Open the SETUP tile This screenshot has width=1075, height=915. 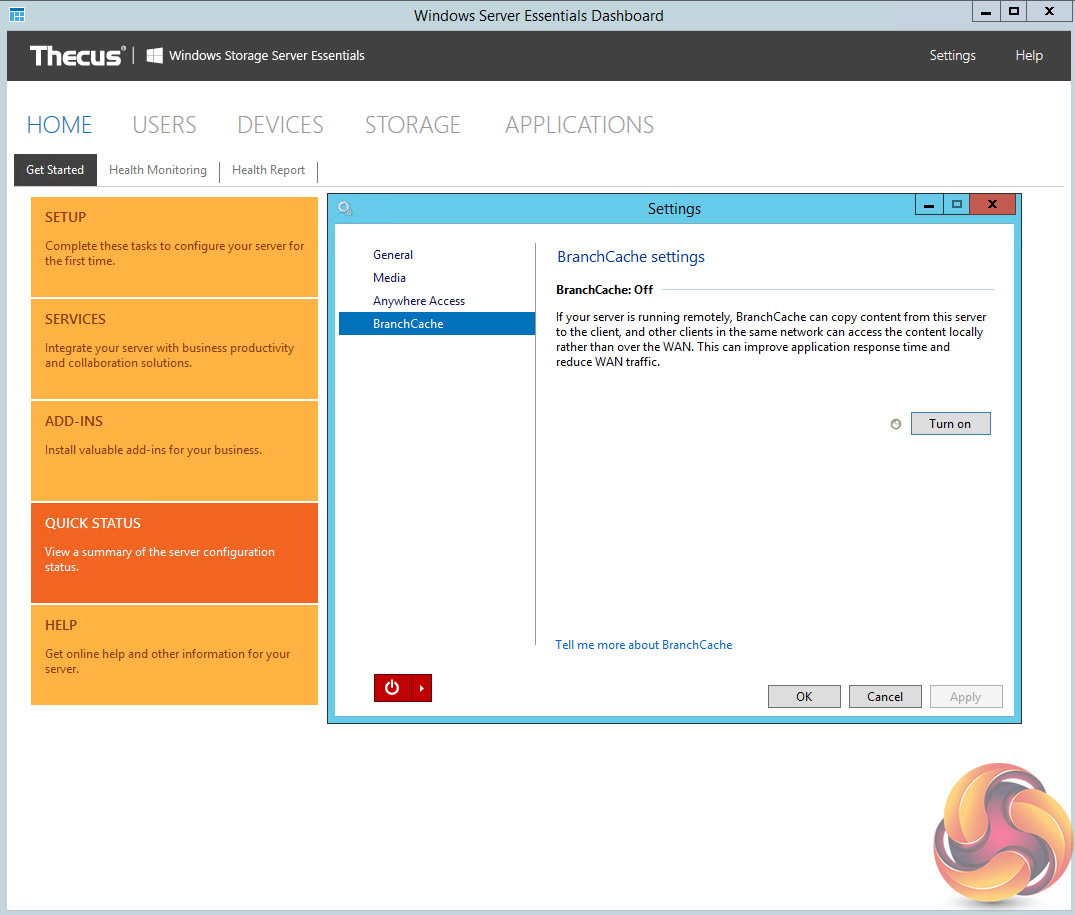174,247
